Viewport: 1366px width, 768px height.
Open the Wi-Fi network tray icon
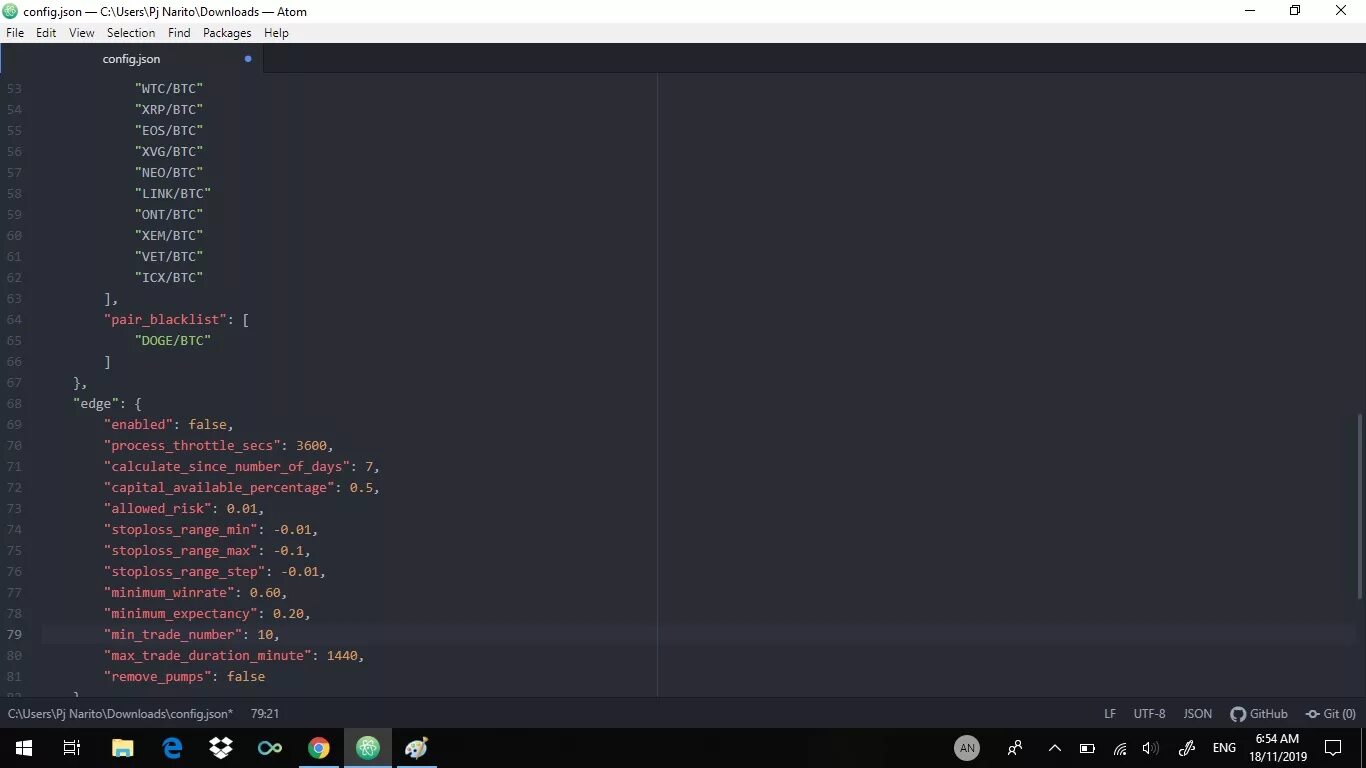(1120, 748)
